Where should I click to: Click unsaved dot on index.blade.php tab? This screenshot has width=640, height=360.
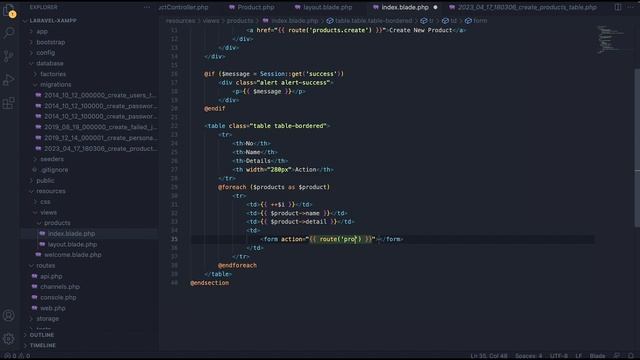click(436, 7)
